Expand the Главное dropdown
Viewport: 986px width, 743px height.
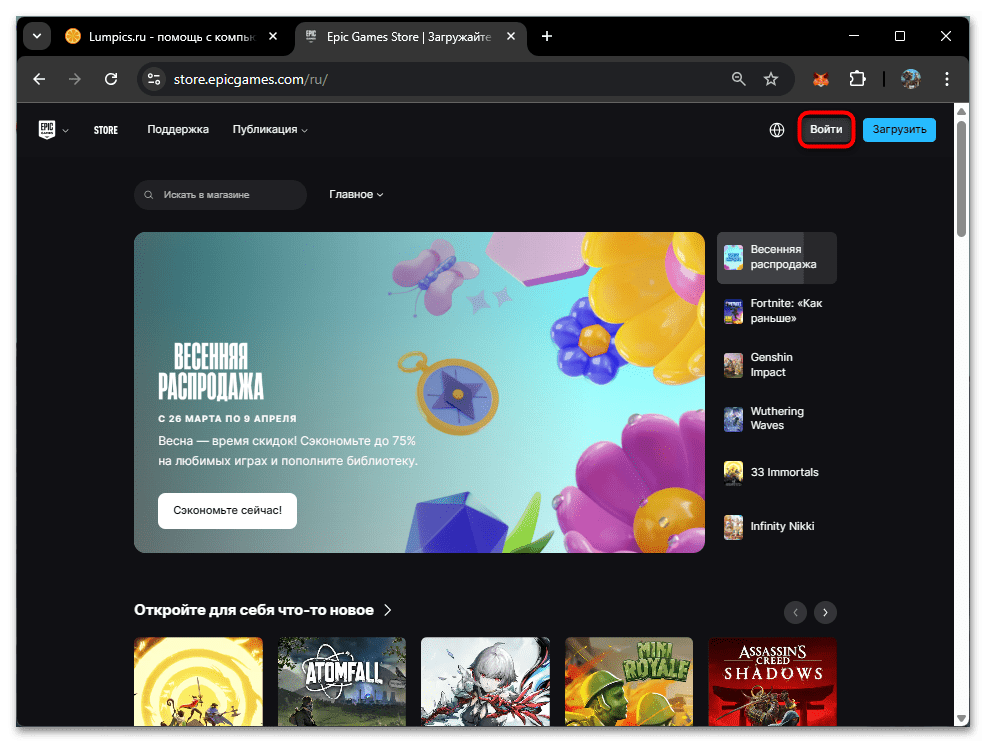click(x=356, y=195)
